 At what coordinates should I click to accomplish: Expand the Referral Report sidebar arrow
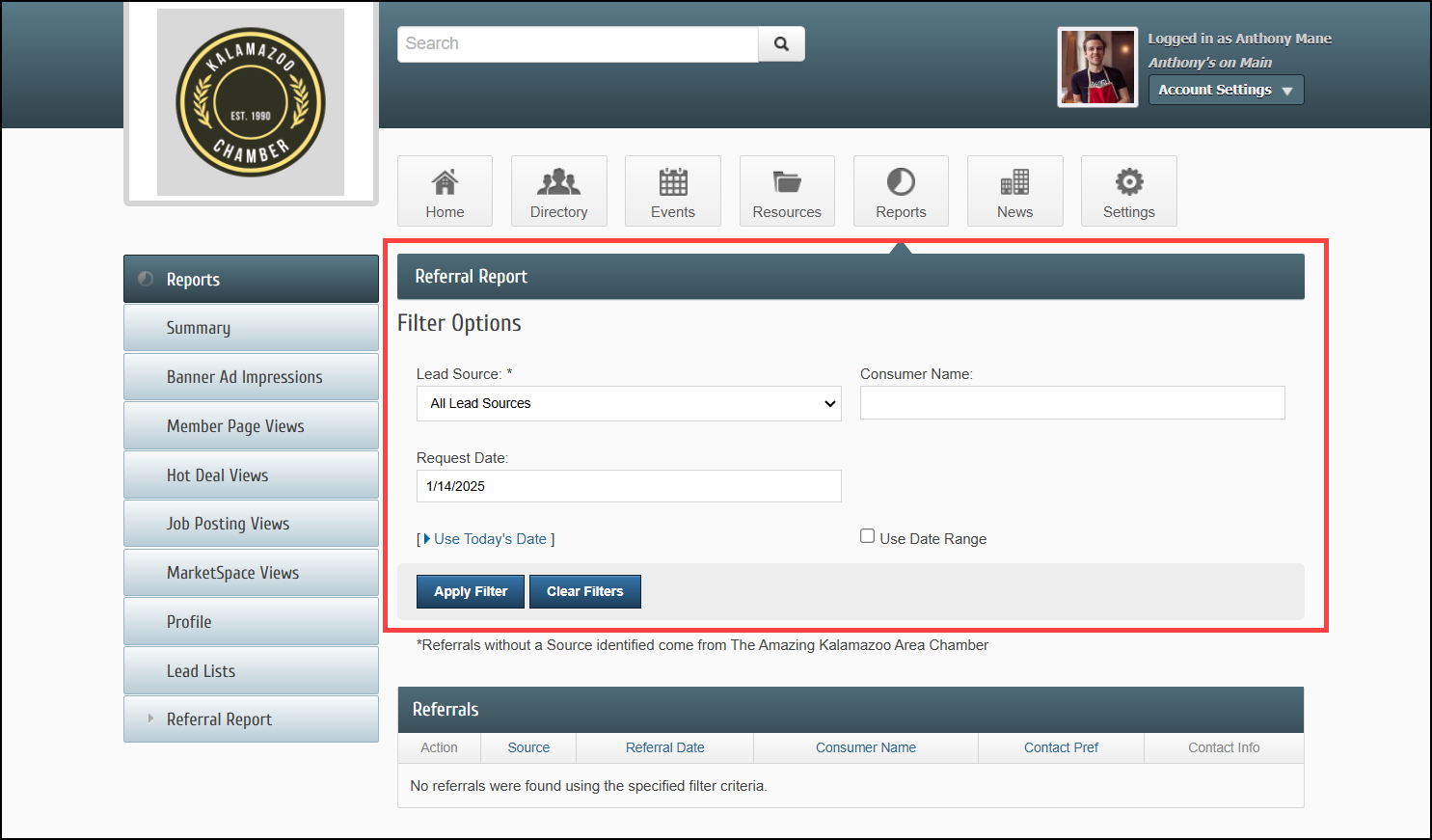point(150,718)
